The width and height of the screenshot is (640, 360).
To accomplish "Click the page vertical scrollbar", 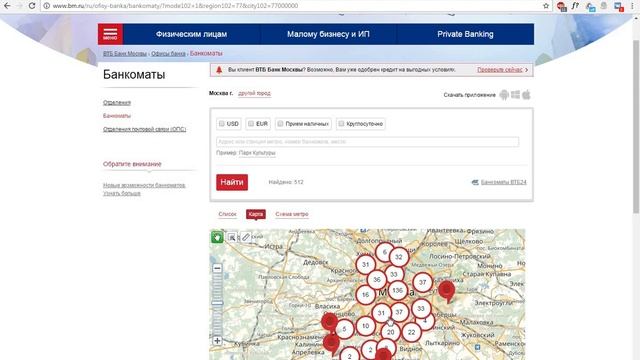I will 636,127.
